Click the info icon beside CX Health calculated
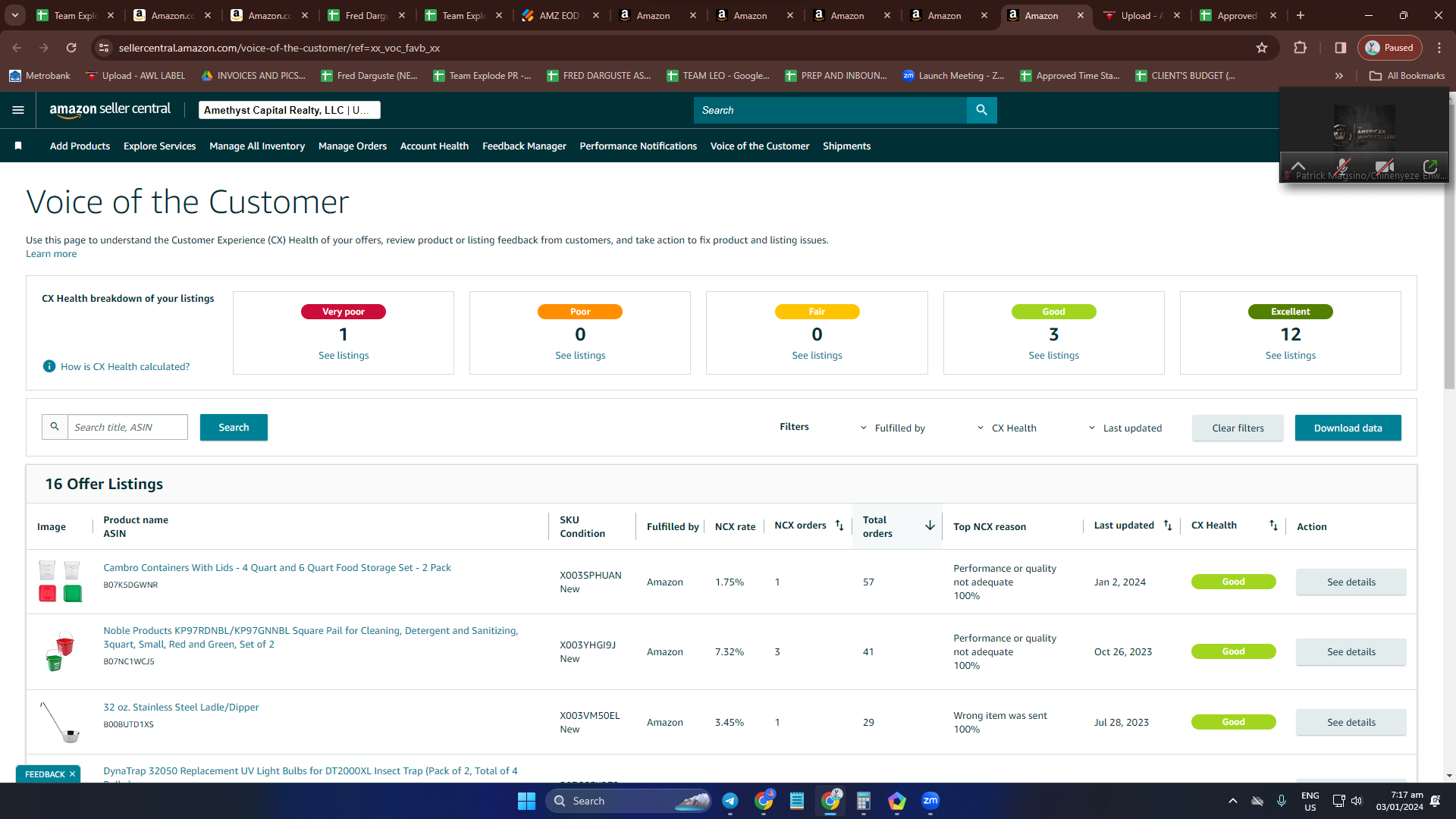The height and width of the screenshot is (819, 1456). 49,366
